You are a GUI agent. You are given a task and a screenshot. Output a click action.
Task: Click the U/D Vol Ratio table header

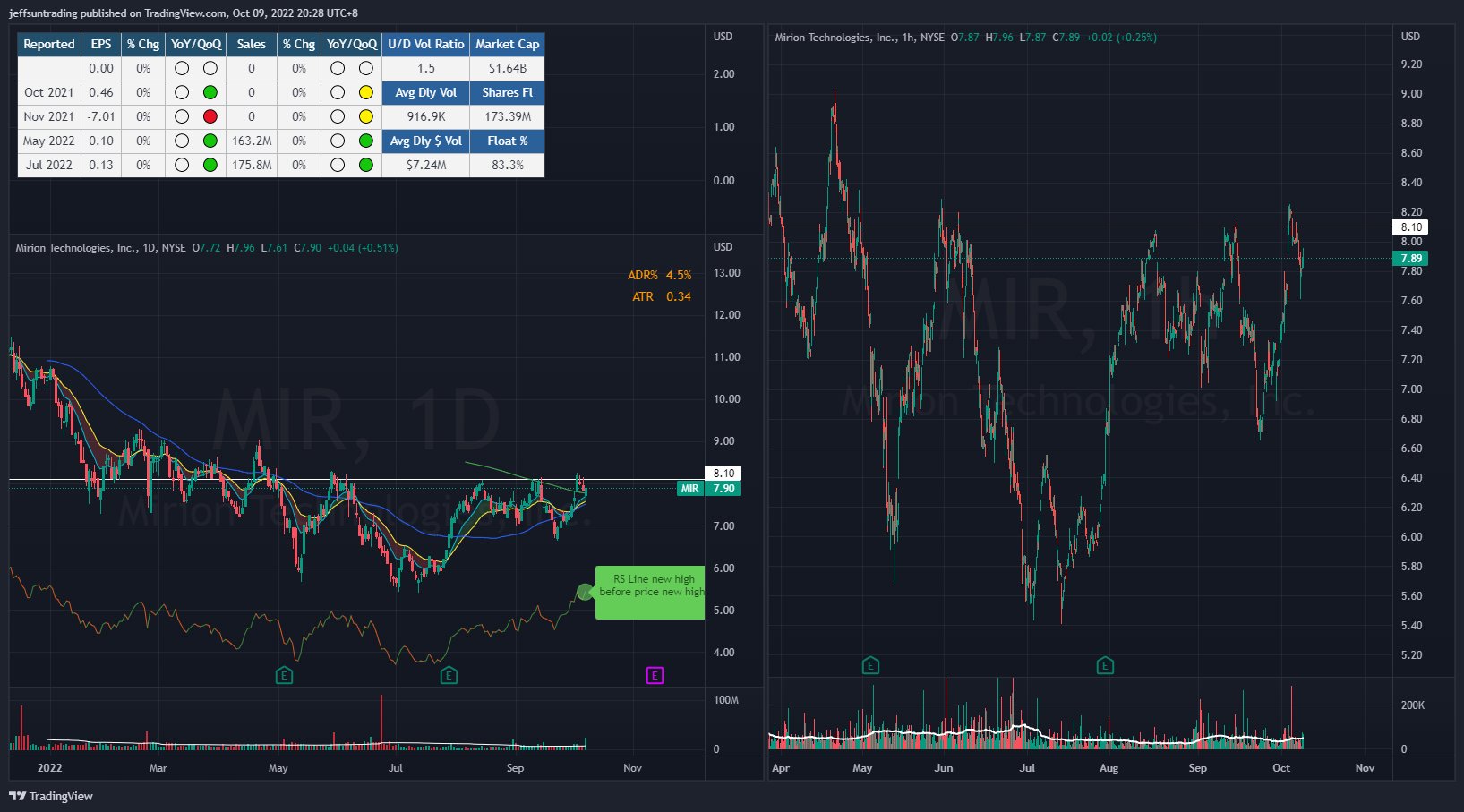(x=425, y=44)
